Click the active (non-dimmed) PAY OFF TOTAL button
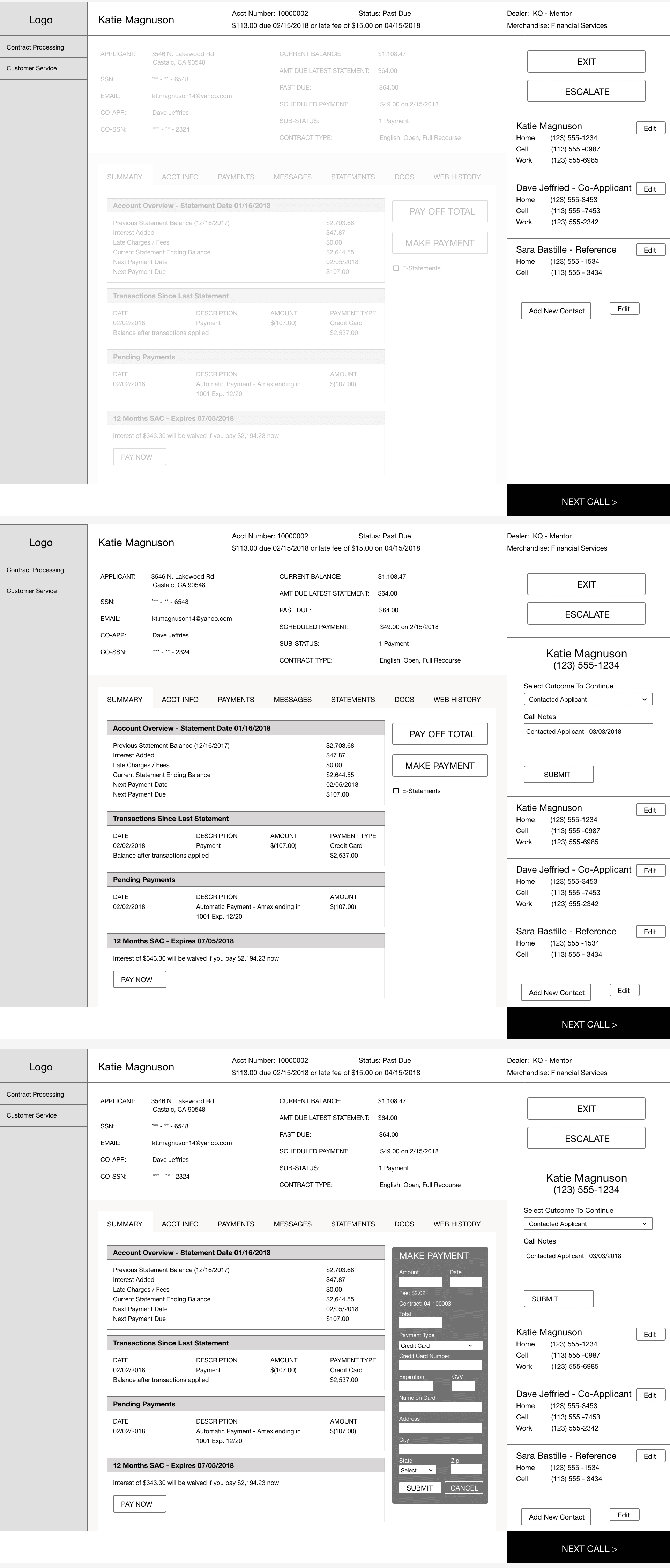The height and width of the screenshot is (1568, 670). point(440,734)
